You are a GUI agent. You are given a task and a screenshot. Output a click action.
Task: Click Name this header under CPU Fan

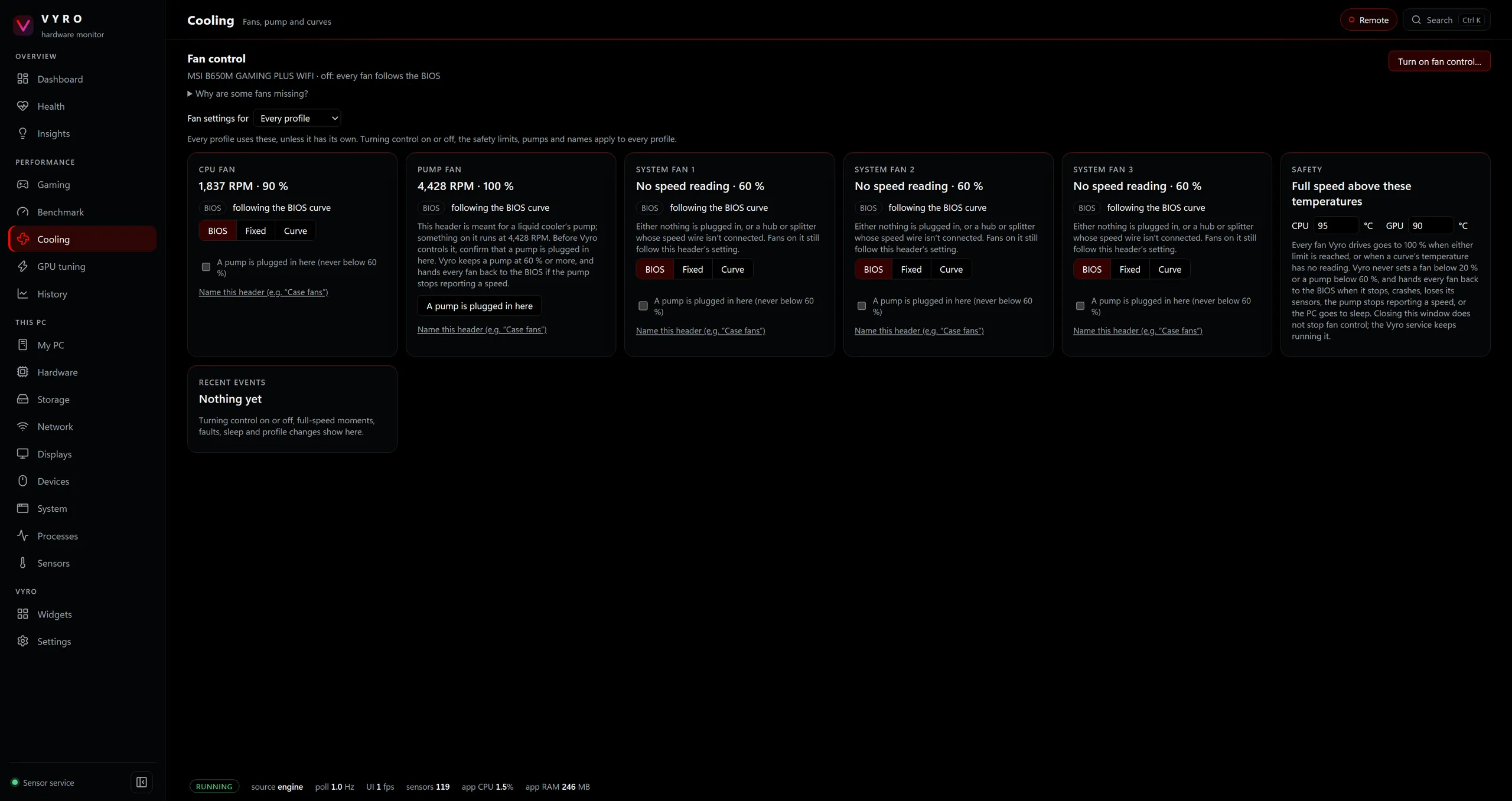(x=263, y=292)
